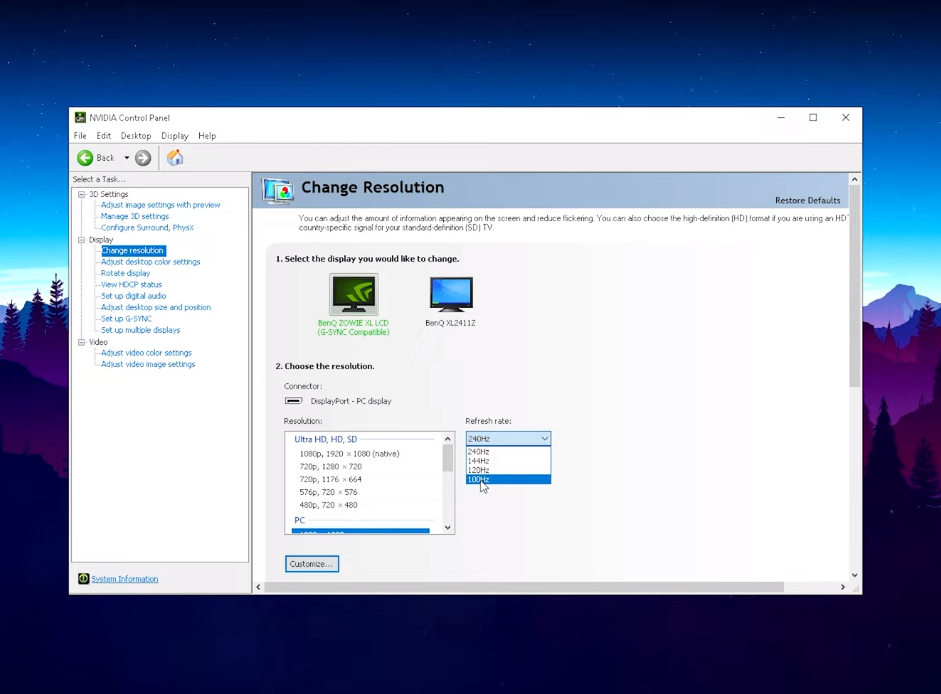Screen dimensions: 941x694
Task: Open Rotate display task
Action: 125,273
